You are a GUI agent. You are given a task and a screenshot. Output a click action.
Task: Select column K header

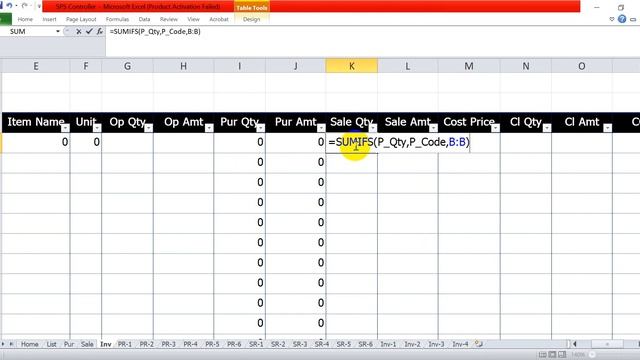coord(351,66)
